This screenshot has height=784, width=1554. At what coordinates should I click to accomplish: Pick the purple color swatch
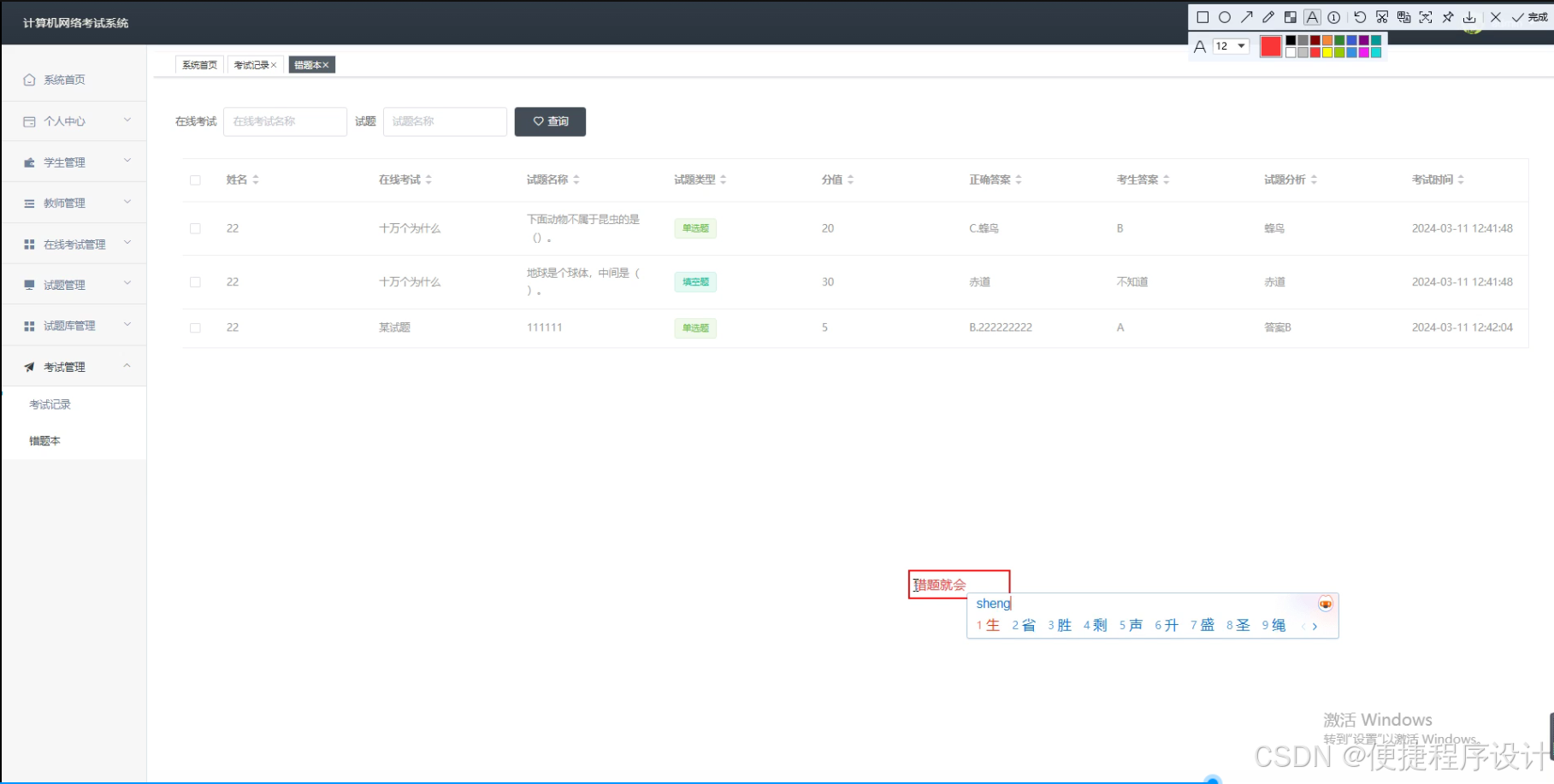[x=1364, y=40]
